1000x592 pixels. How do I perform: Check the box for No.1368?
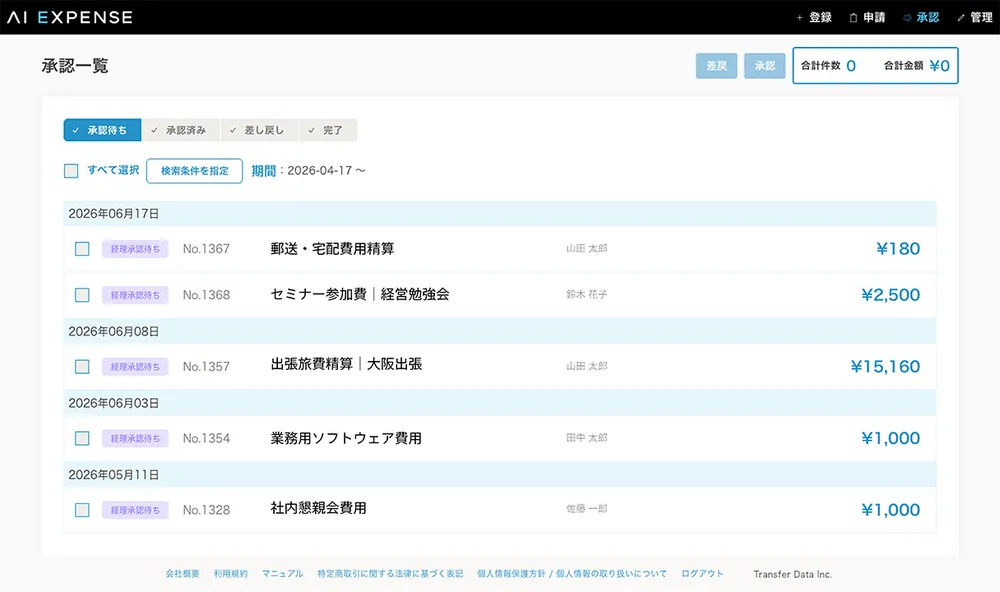click(82, 295)
